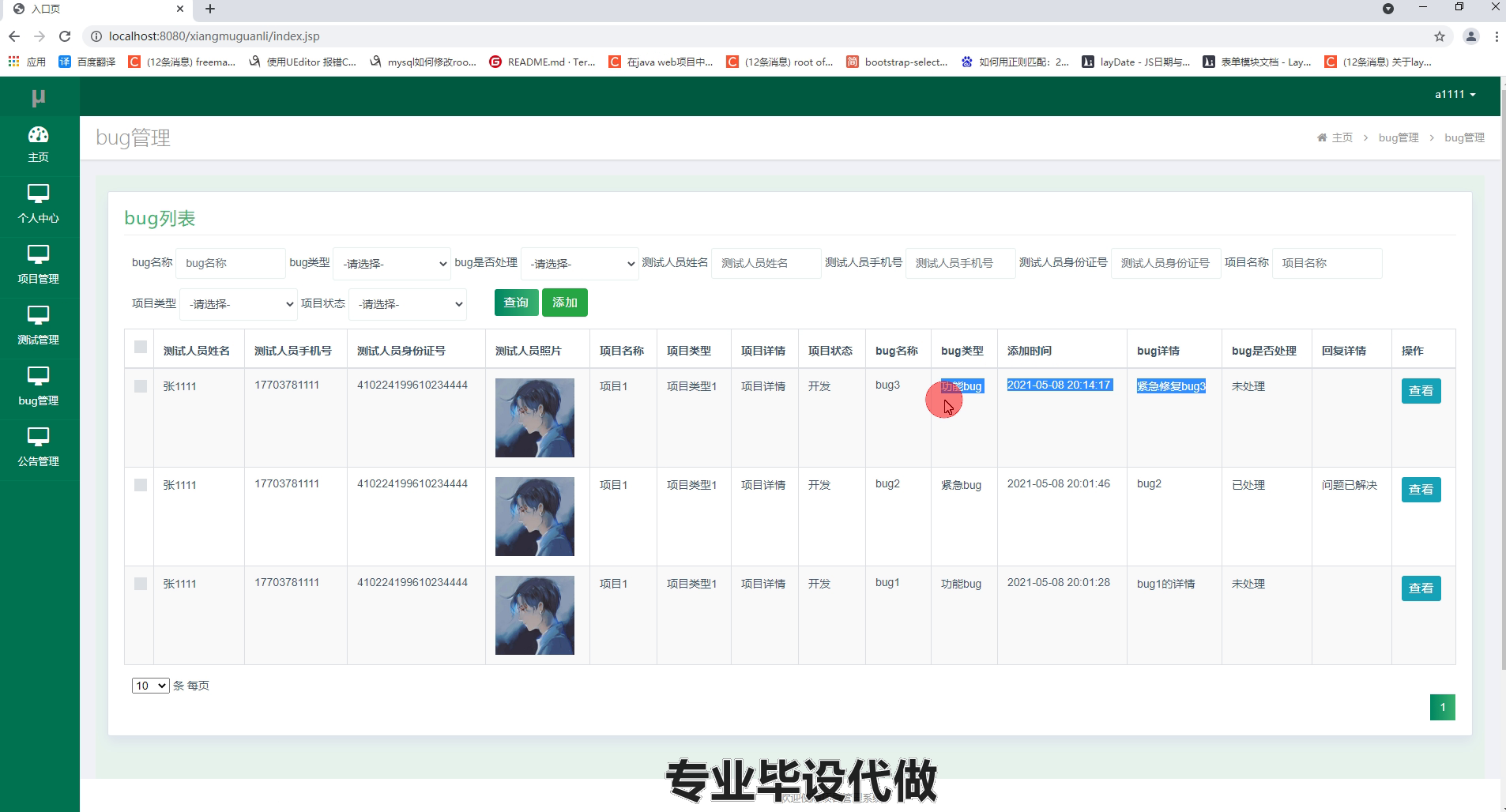Open the 百度翻译 bookmark
Screen dimensions: 1506x812
[87, 62]
